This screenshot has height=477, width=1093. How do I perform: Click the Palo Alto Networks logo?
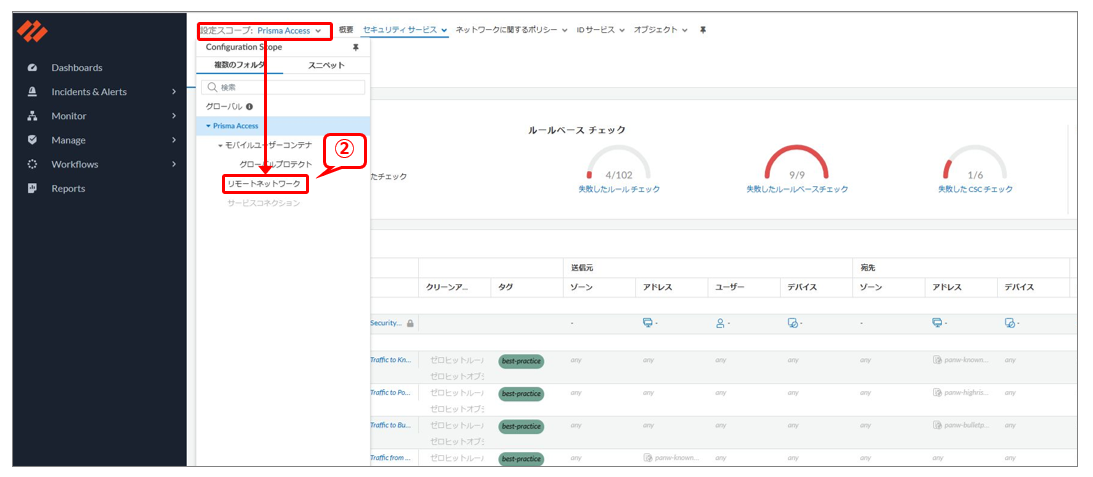(32, 31)
